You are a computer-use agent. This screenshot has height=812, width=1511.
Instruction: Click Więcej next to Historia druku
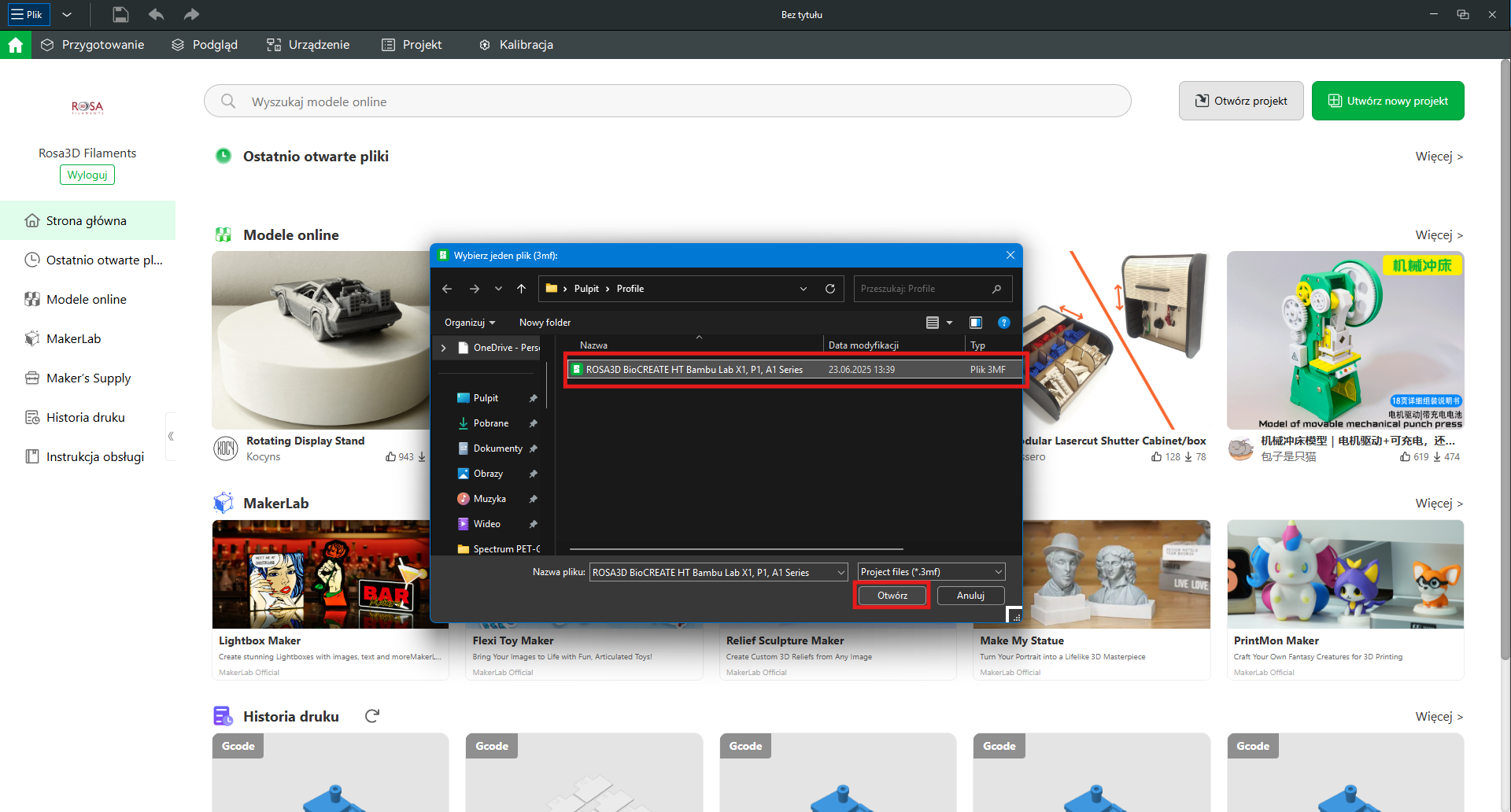pyautogui.click(x=1439, y=717)
